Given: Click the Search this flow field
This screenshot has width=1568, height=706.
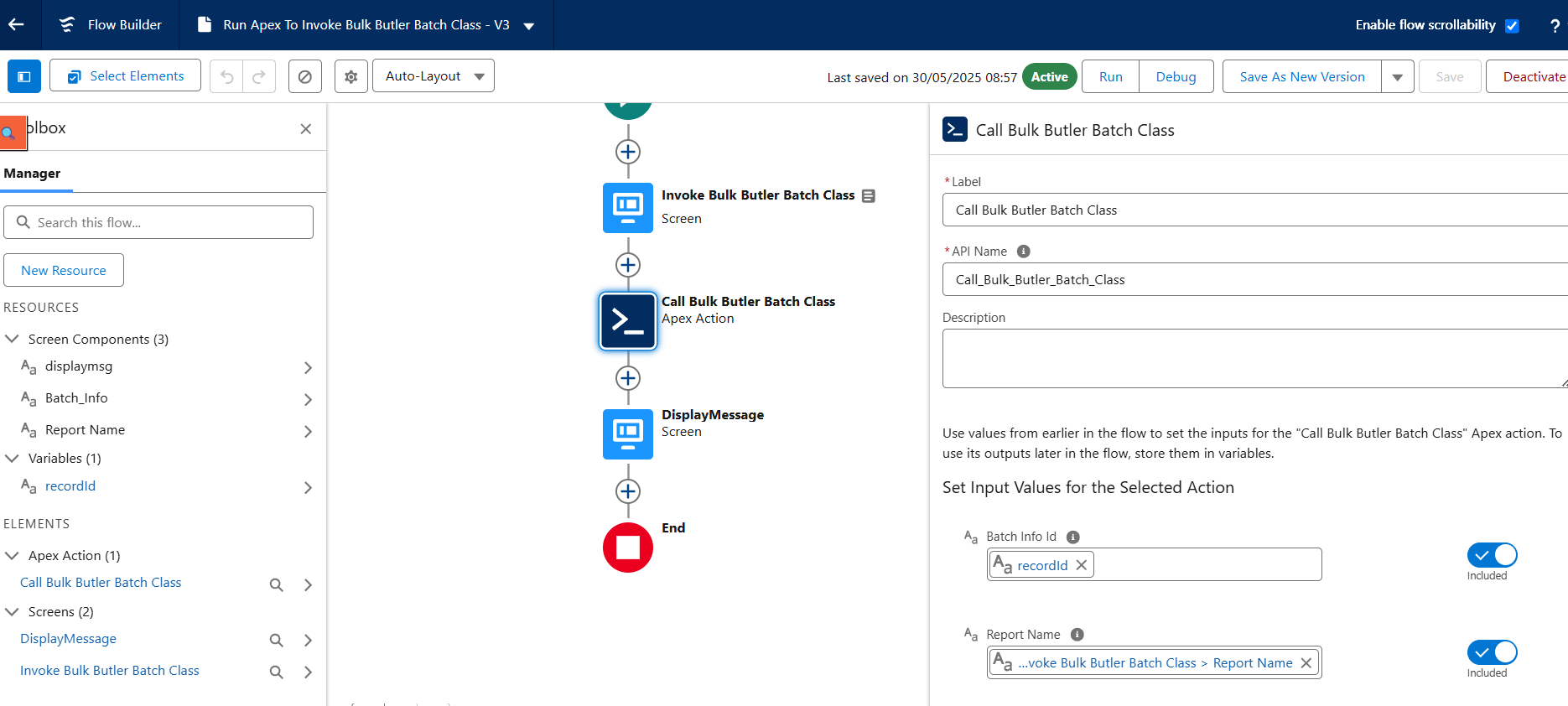Looking at the screenshot, I should tap(158, 222).
